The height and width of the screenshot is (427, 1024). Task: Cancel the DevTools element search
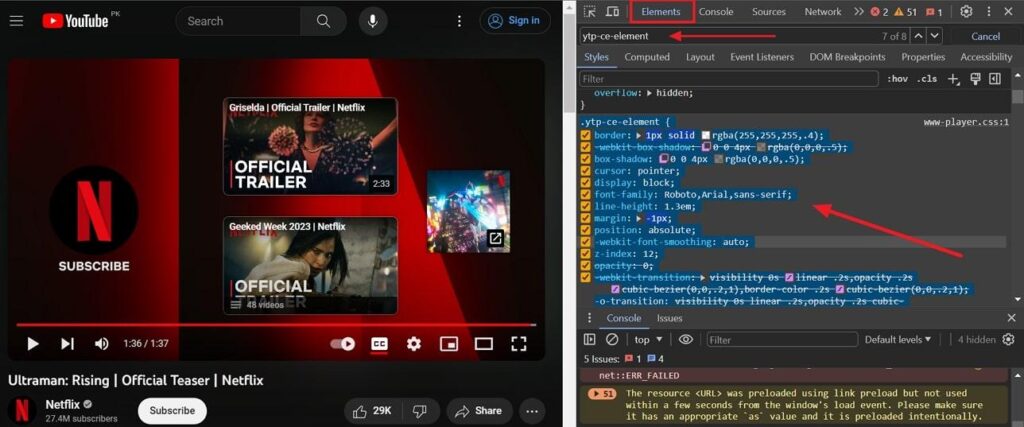985,36
